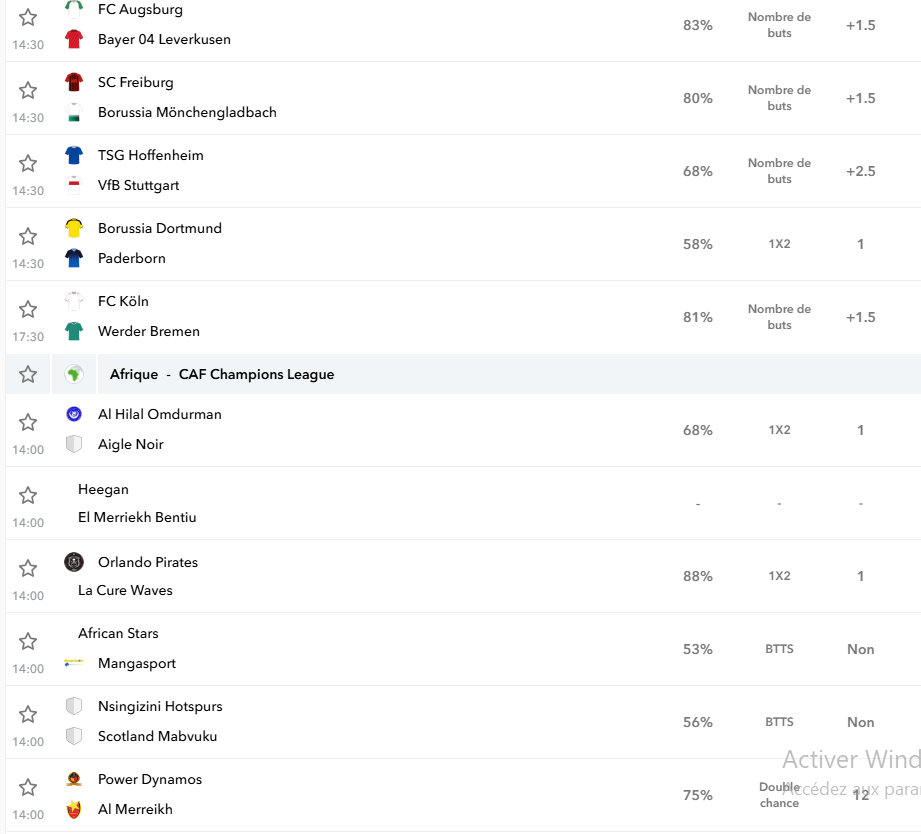The height and width of the screenshot is (834, 921).
Task: Toggle star for SC Freiburg match
Action: pos(28,90)
